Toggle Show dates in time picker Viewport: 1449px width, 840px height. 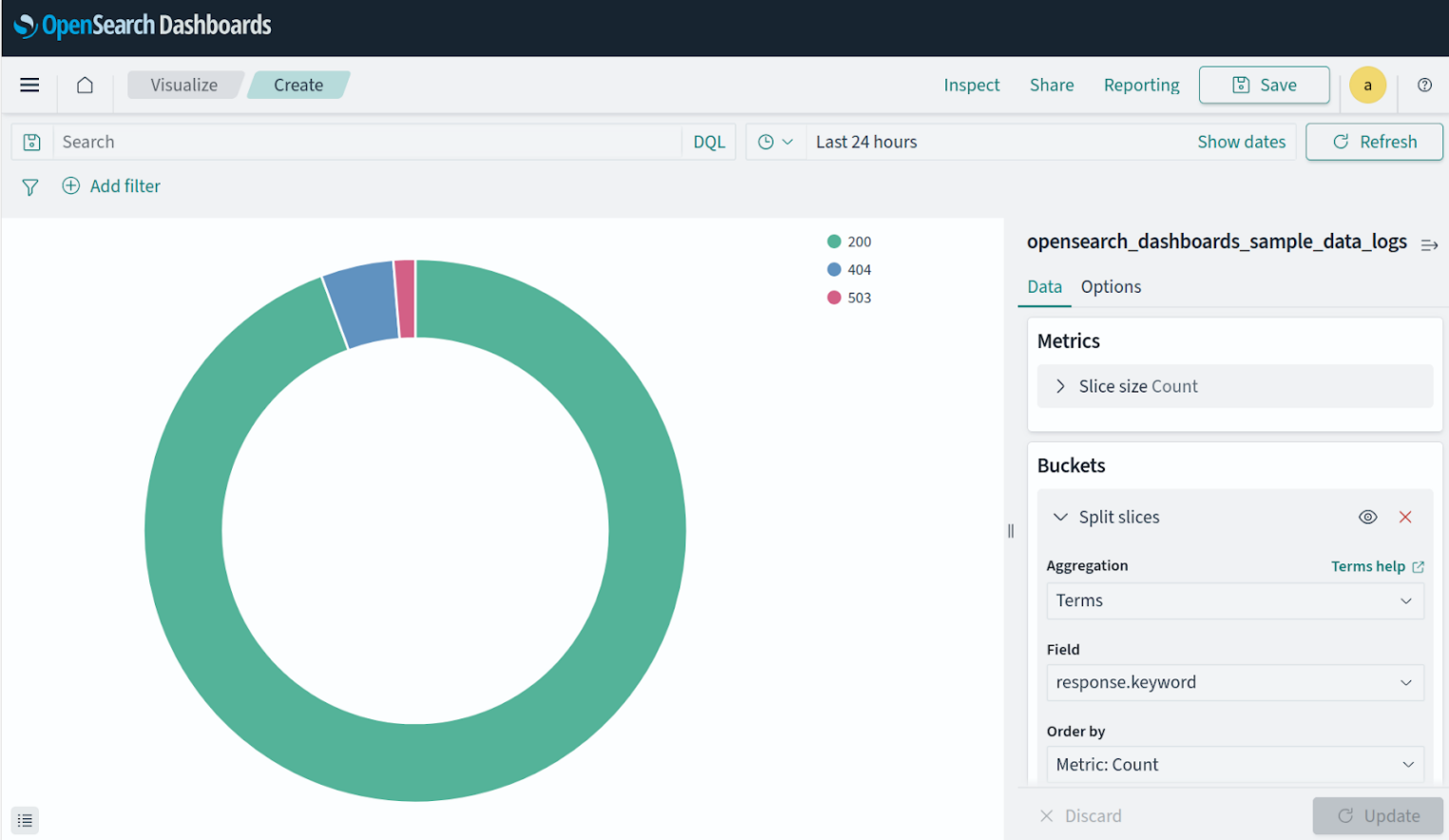coord(1240,143)
